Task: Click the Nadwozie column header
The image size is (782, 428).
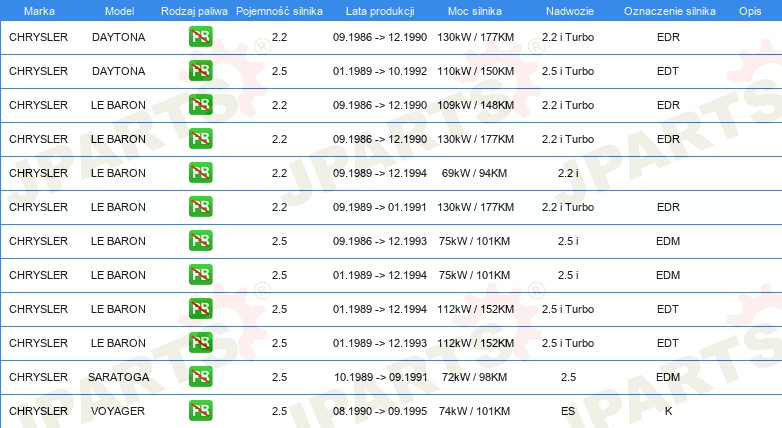Action: pos(570,11)
